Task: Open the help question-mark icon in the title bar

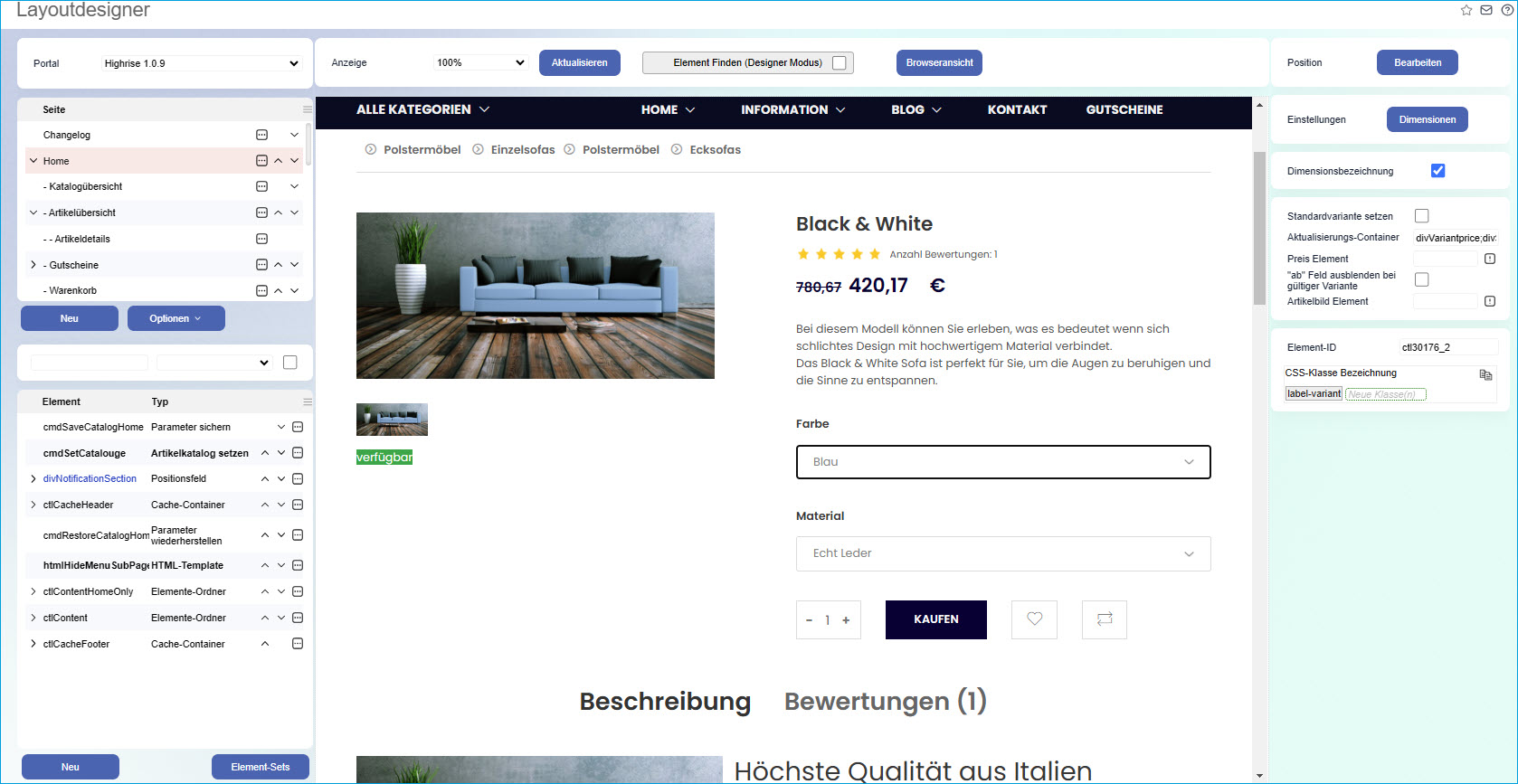Action: pos(1506,10)
